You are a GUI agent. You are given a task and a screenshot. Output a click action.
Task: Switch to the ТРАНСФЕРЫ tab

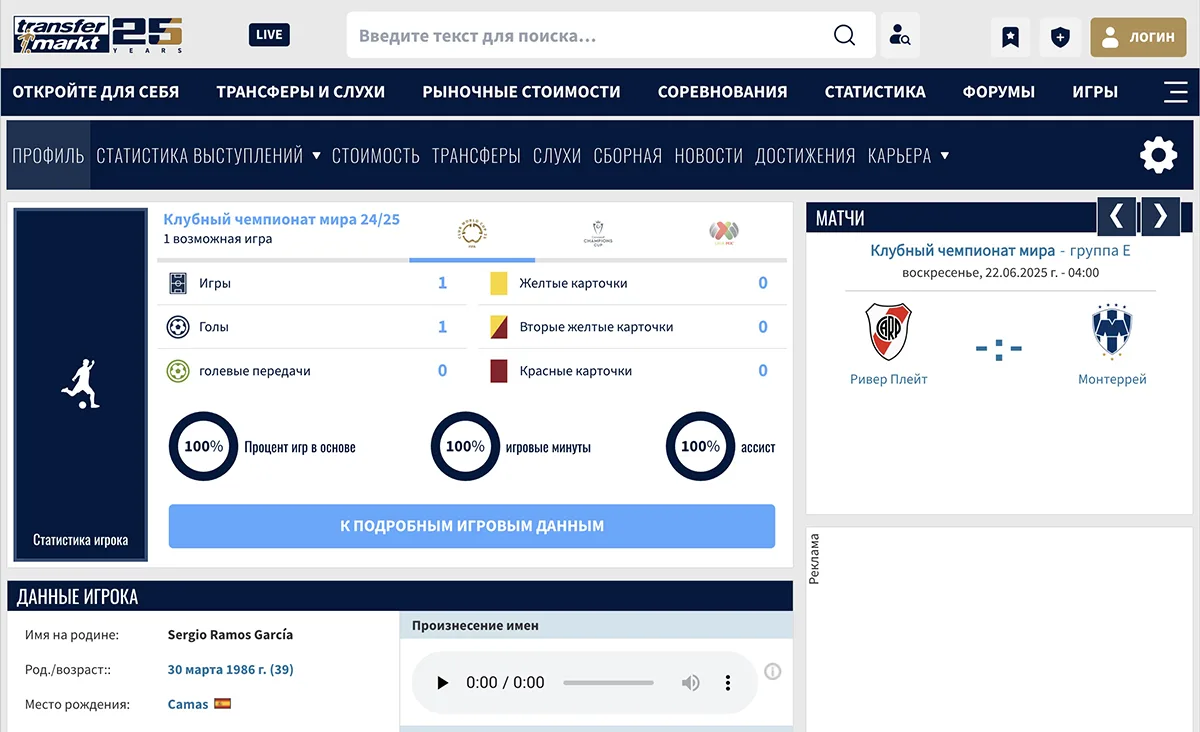[x=475, y=155]
